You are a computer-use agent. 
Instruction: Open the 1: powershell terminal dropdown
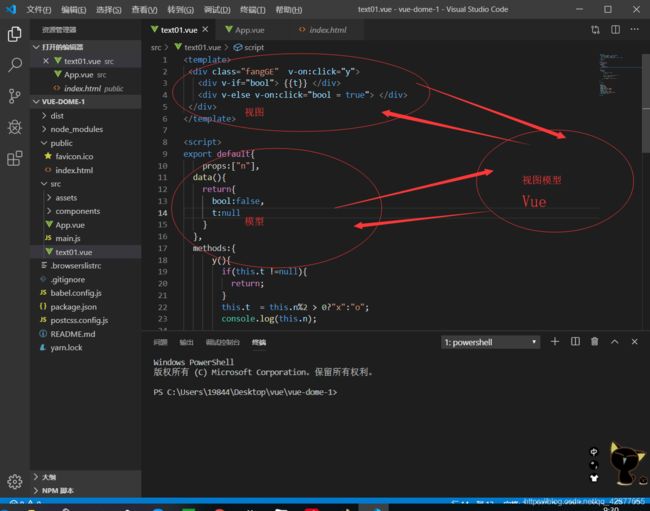[490, 342]
